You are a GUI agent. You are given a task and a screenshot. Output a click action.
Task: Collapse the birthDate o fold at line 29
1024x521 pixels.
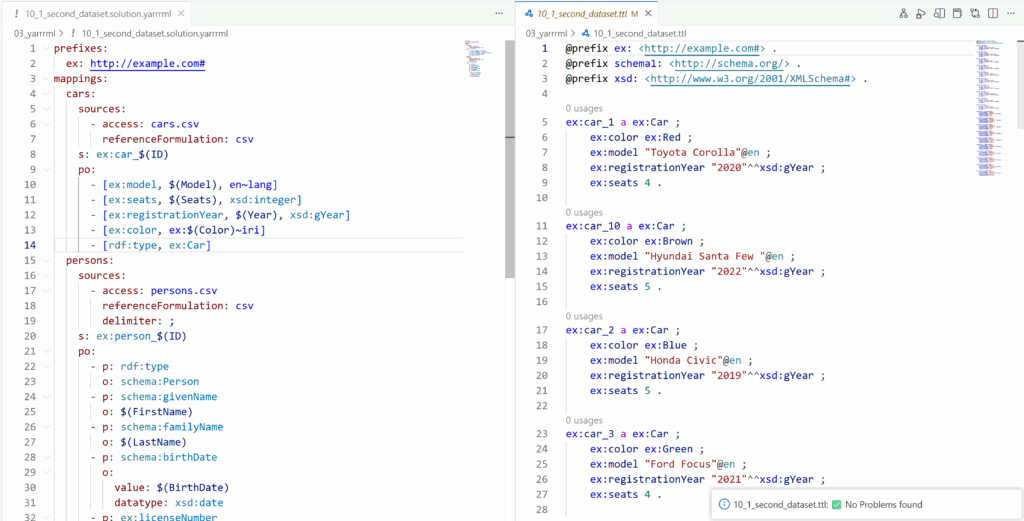tap(44, 471)
